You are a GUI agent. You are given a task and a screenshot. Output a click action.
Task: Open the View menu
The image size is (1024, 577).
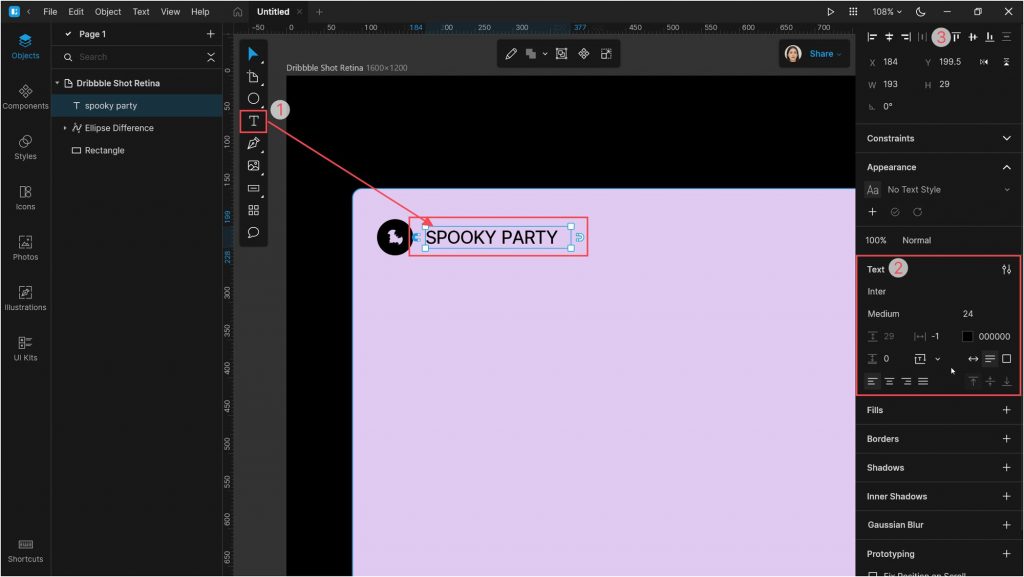point(170,12)
